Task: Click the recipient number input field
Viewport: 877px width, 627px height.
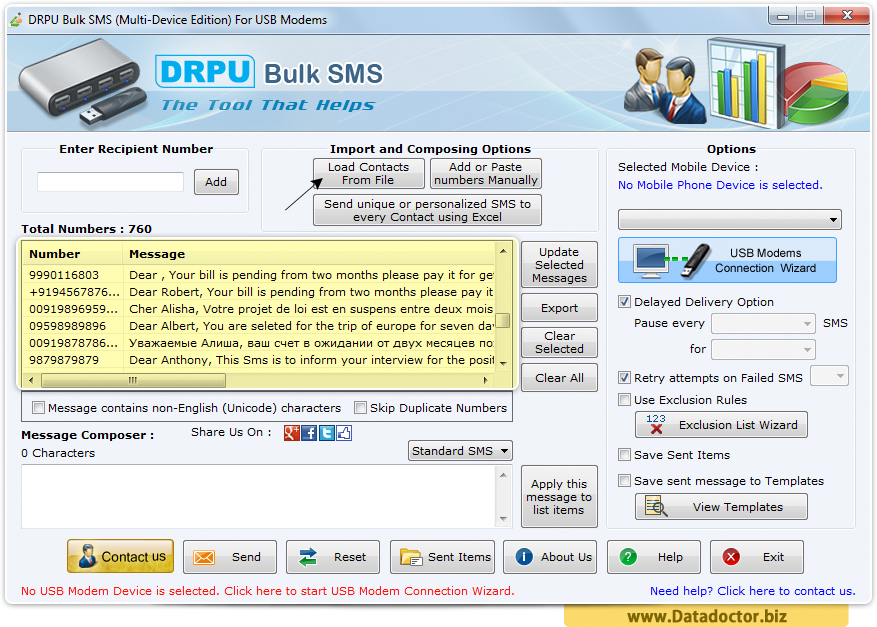Action: (x=110, y=182)
